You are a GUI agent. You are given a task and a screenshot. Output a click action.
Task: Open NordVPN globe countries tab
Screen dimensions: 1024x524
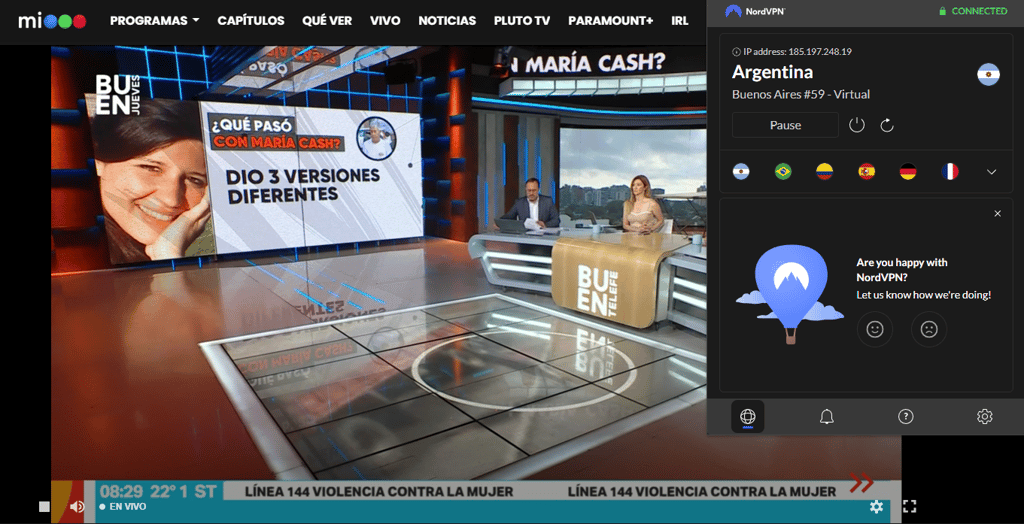pos(748,417)
